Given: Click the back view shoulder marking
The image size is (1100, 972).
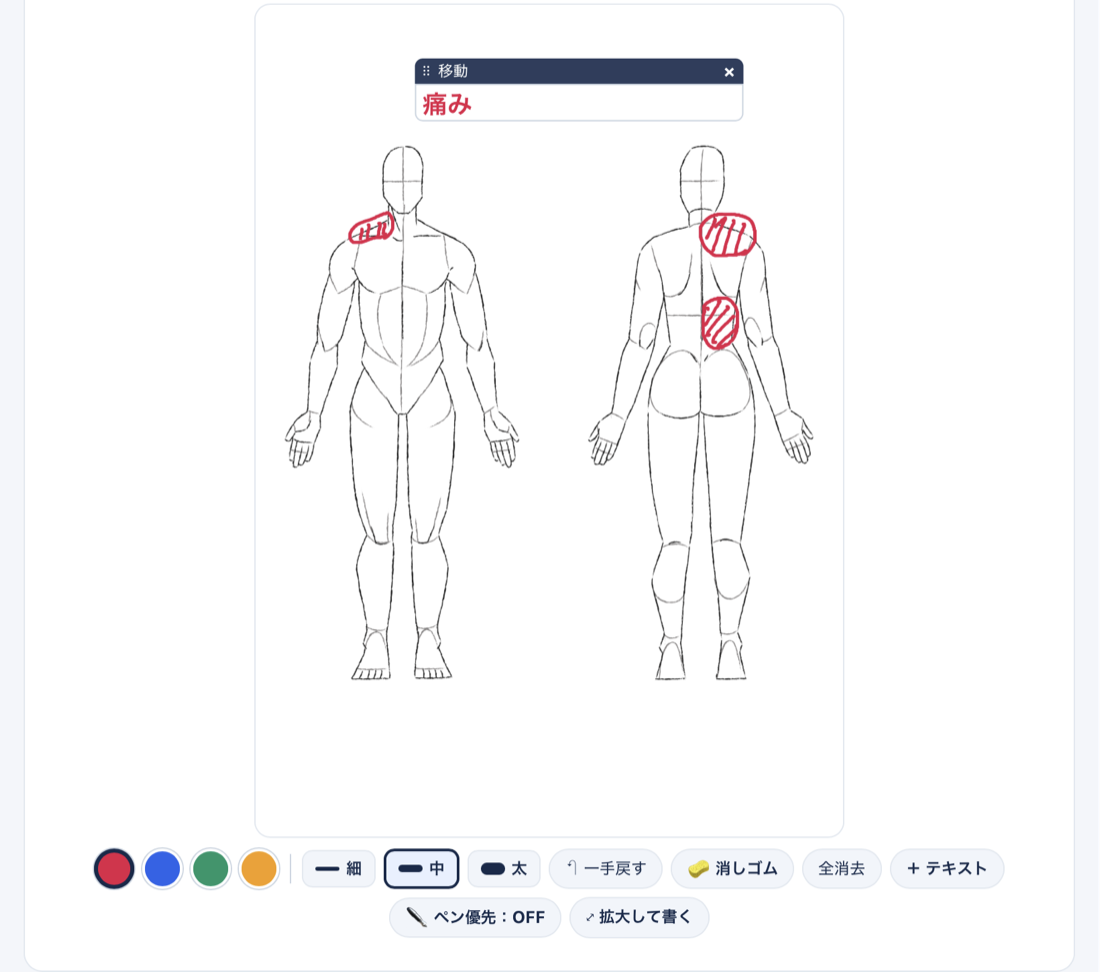Looking at the screenshot, I should point(728,235).
